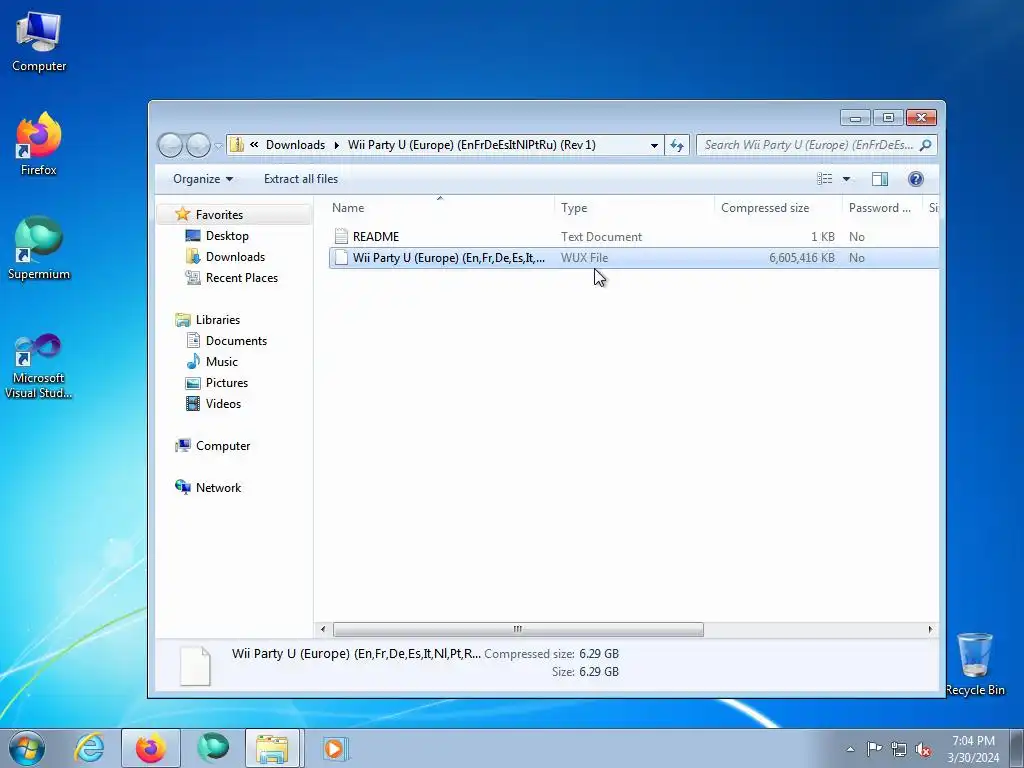Sort by the Password column header

pos(882,208)
